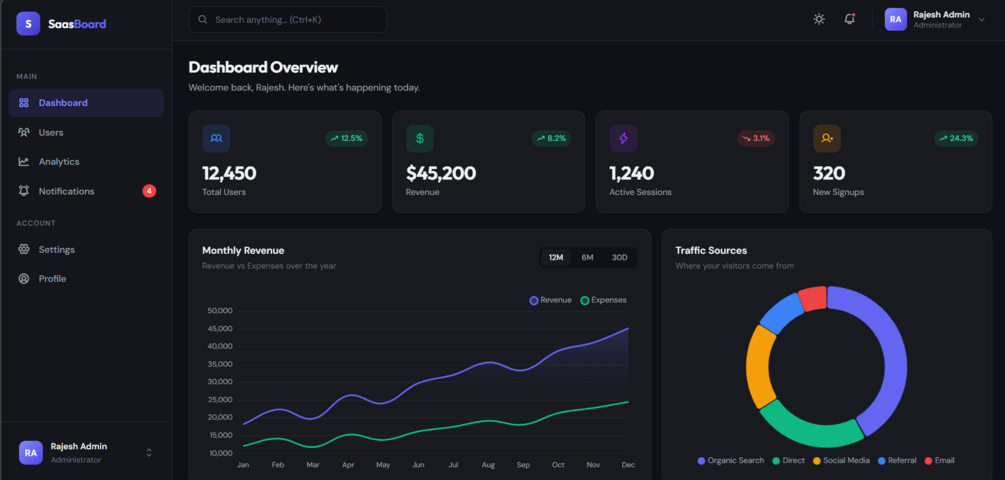Click the Analytics chart icon in sidebar
Image resolution: width=1005 pixels, height=480 pixels.
pyautogui.click(x=24, y=161)
